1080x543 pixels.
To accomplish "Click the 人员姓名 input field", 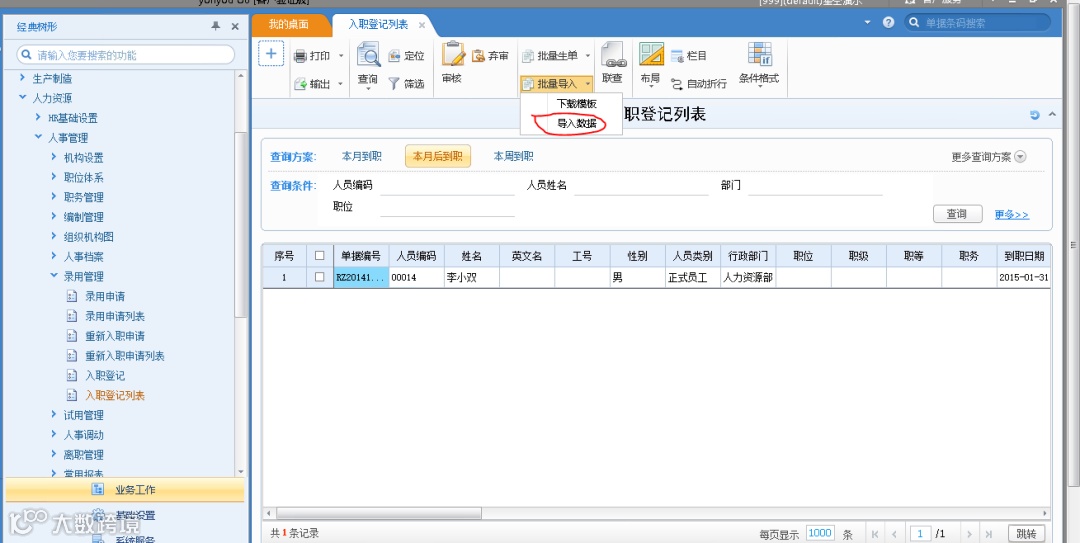I will [641, 185].
